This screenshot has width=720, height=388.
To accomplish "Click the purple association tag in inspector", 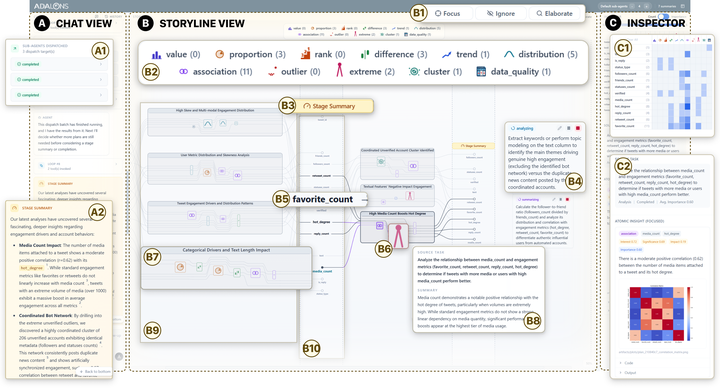I will 629,234.
